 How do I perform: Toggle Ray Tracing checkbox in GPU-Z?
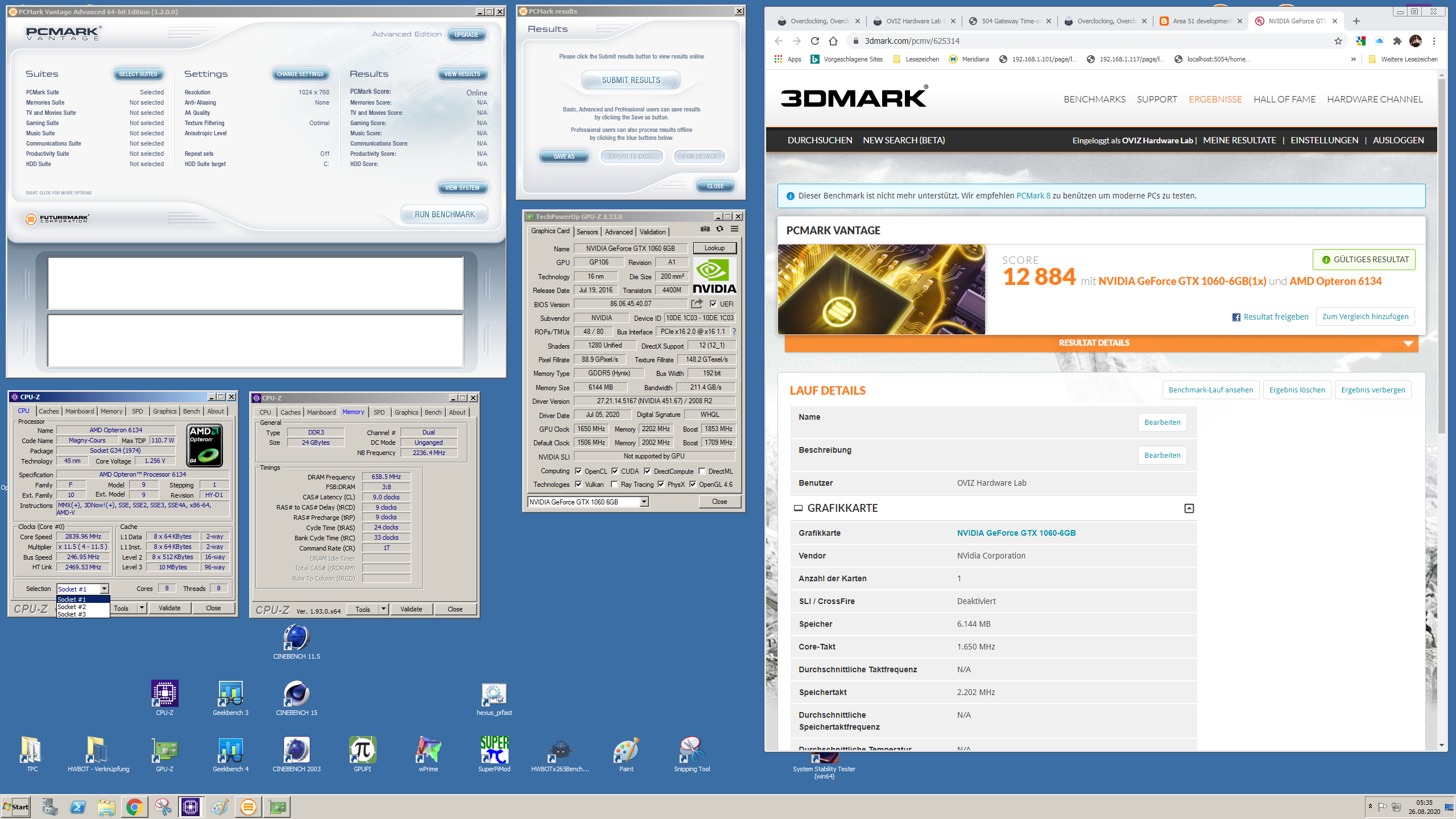click(614, 485)
